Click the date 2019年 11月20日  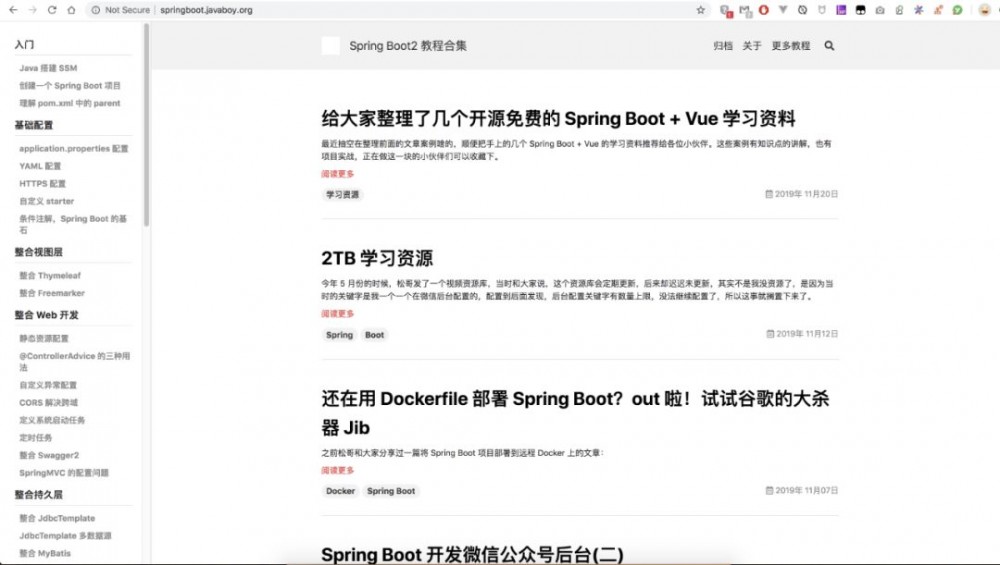[802, 194]
